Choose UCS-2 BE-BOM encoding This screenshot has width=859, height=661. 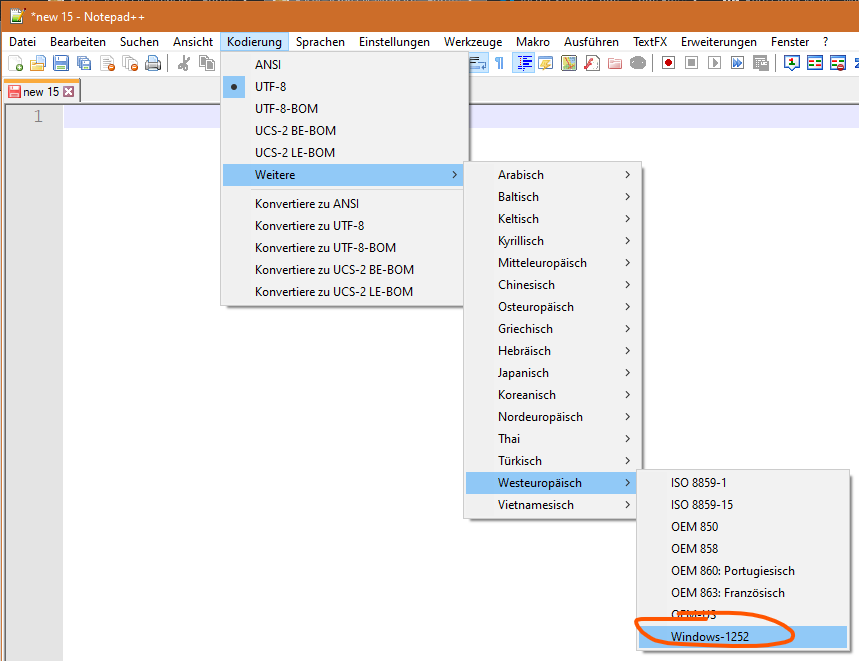click(x=345, y=130)
